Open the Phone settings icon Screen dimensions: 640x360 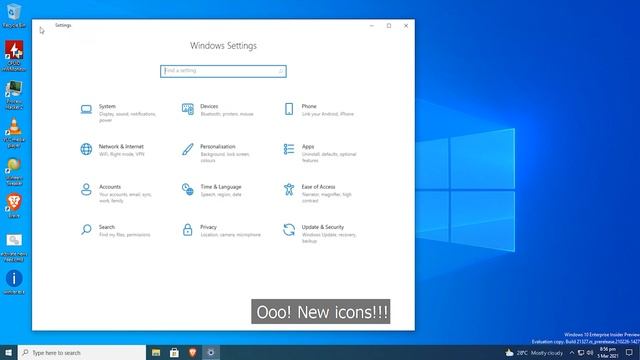point(289,109)
